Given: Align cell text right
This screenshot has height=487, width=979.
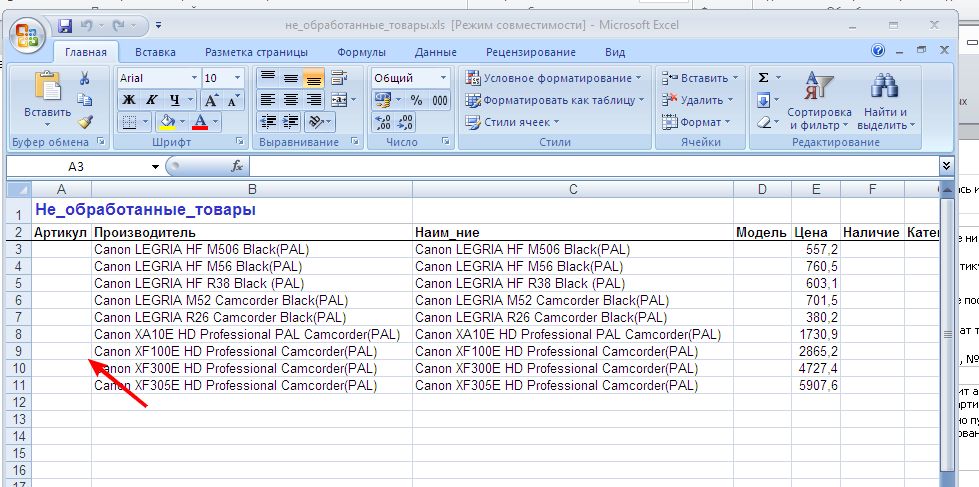Looking at the screenshot, I should (x=313, y=100).
